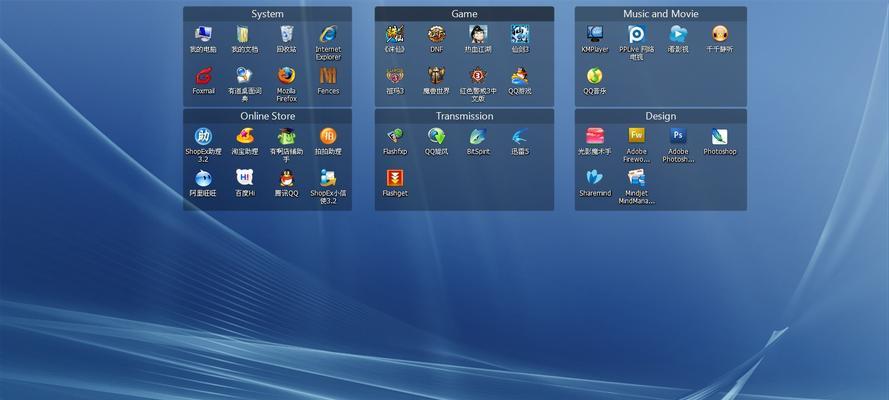Click the System fence title bar

click(267, 14)
